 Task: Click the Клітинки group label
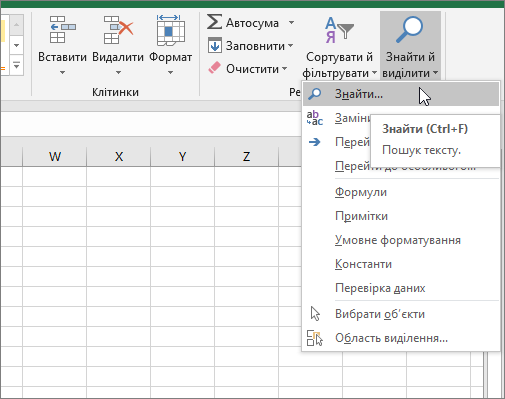click(x=115, y=92)
